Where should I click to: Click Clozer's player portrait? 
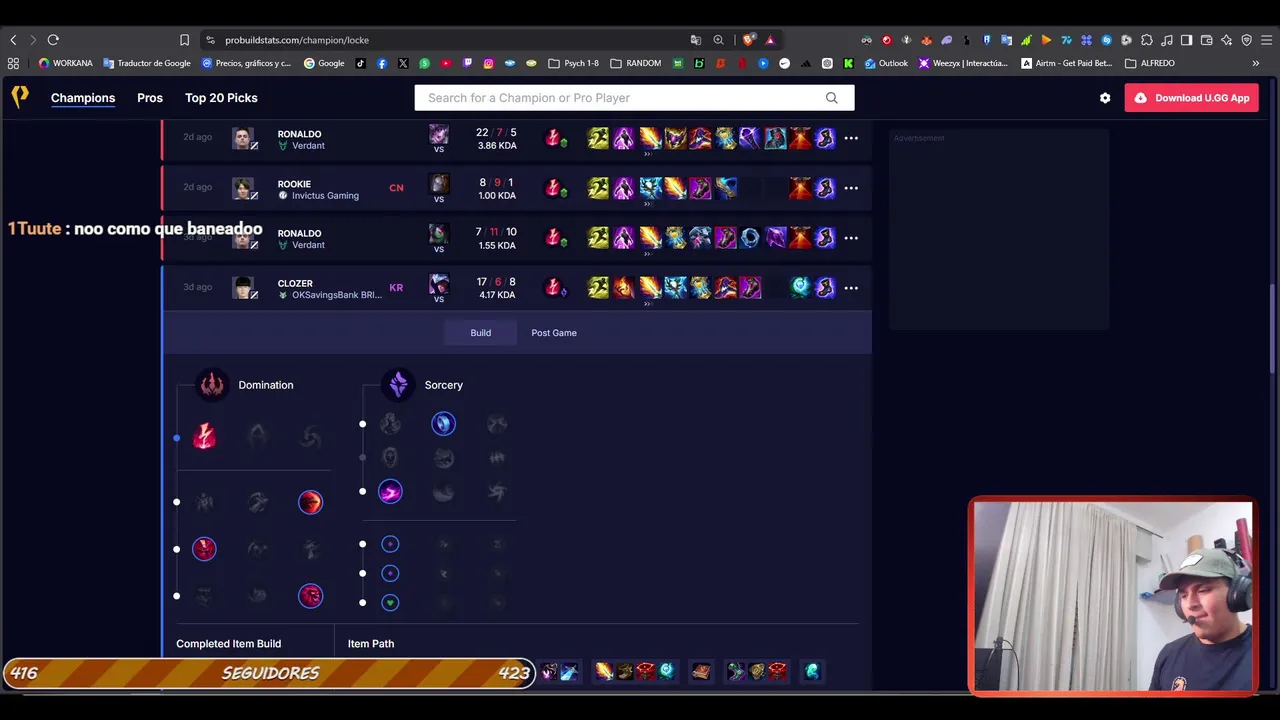[x=243, y=288]
